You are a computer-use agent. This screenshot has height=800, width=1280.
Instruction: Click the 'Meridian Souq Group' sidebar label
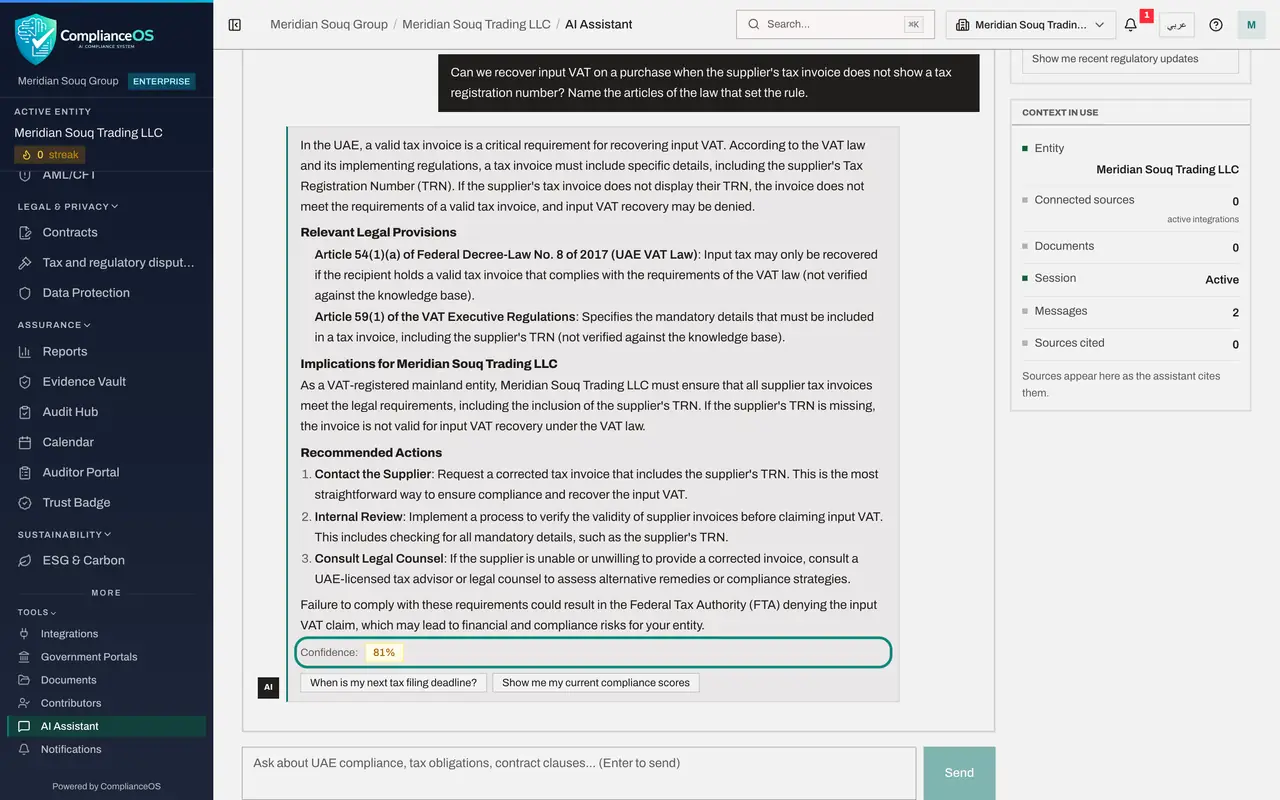(68, 81)
